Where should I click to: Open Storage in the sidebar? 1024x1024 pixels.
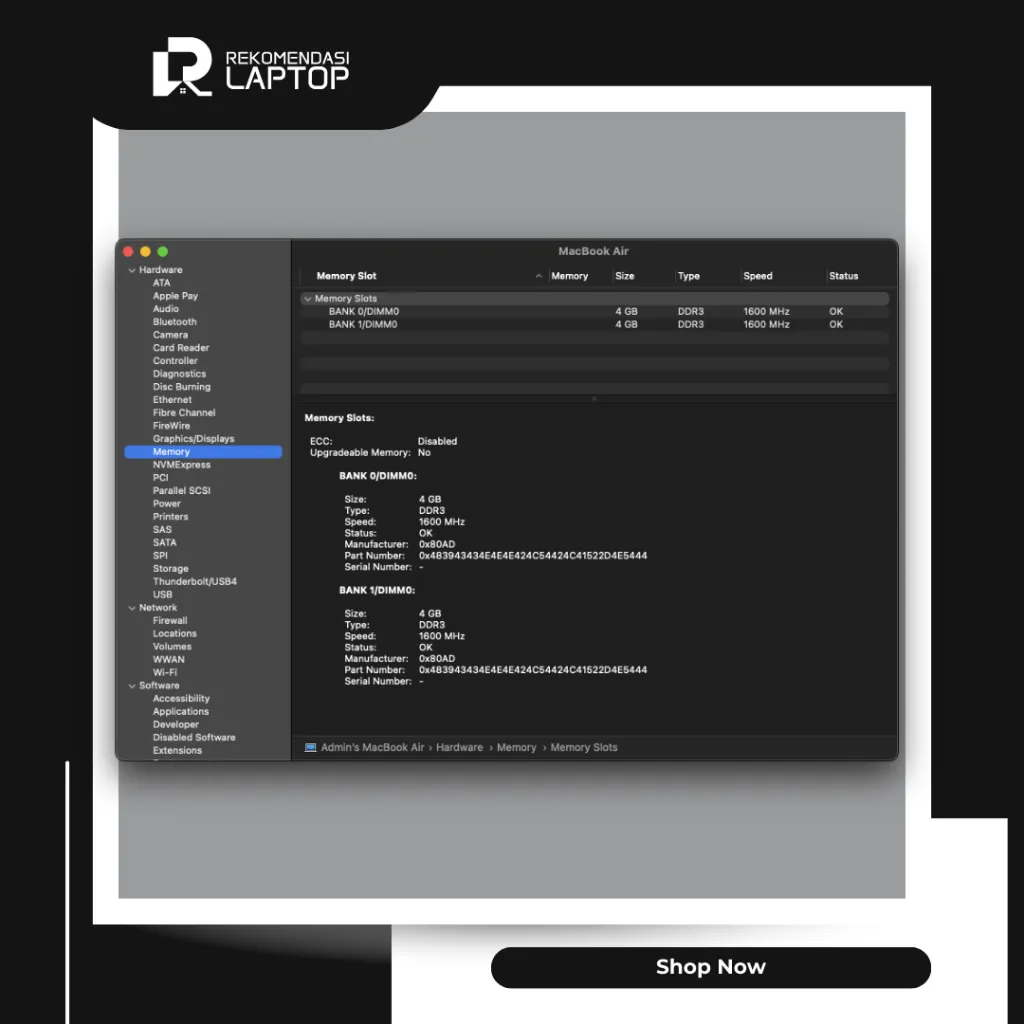(x=170, y=569)
